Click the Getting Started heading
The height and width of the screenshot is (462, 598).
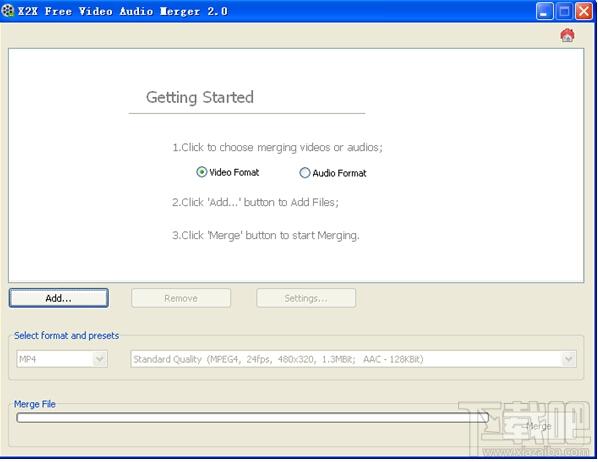pos(200,97)
